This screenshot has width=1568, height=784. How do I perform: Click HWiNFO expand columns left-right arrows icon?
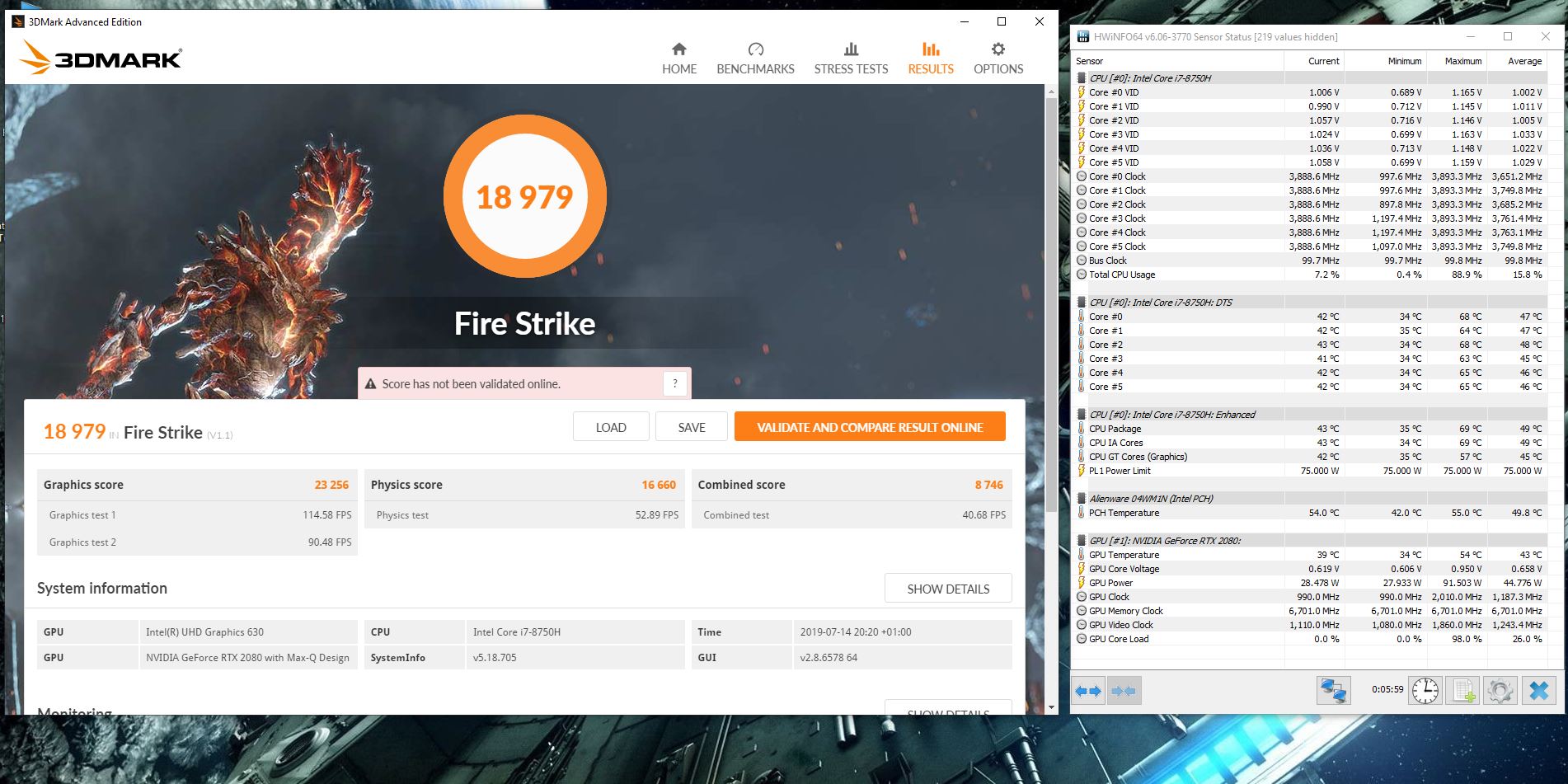[1088, 691]
